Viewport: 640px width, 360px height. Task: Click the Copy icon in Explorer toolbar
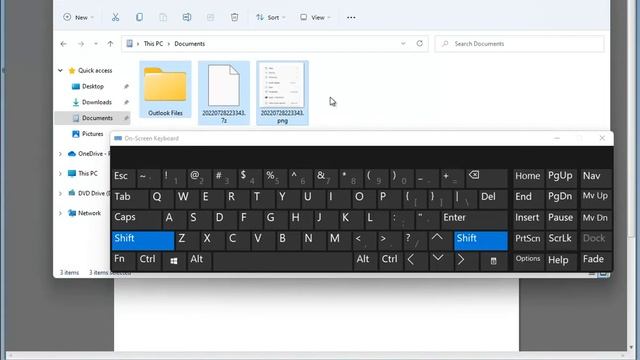click(139, 17)
